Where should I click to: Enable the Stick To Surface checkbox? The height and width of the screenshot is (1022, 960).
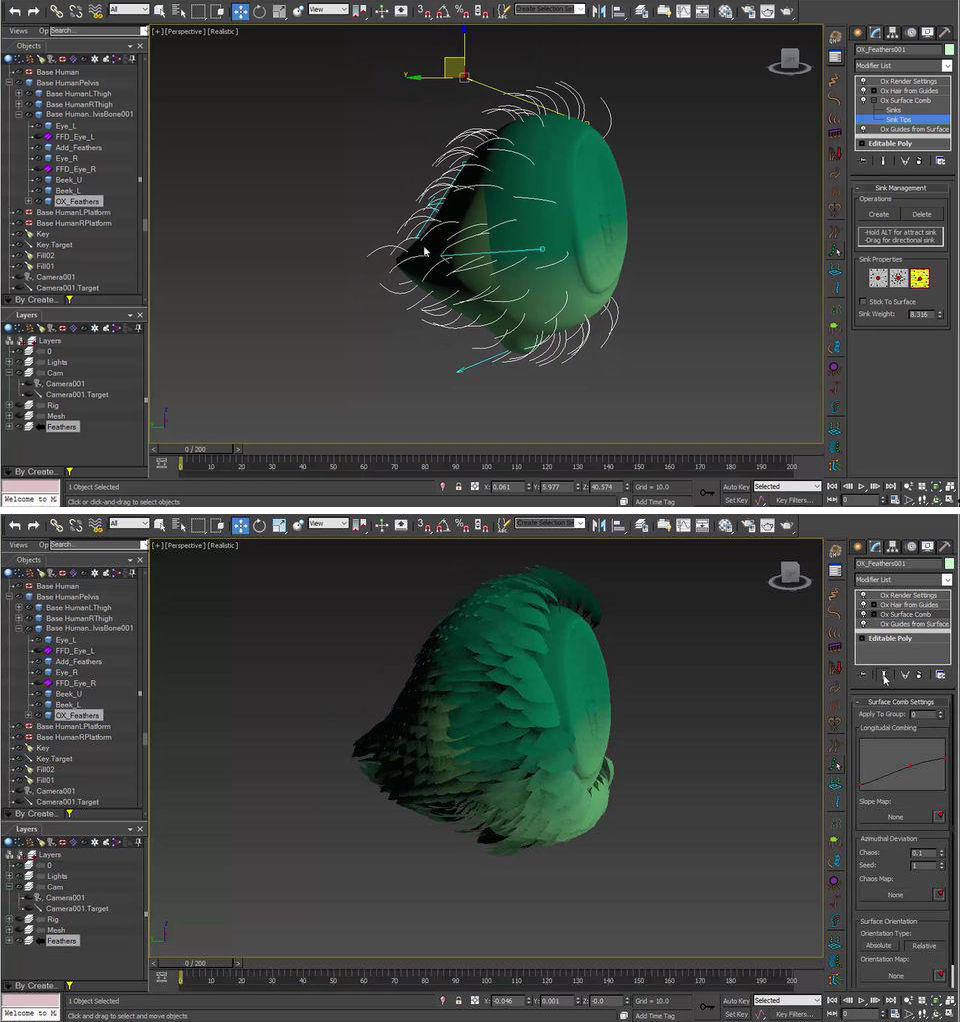pos(863,302)
